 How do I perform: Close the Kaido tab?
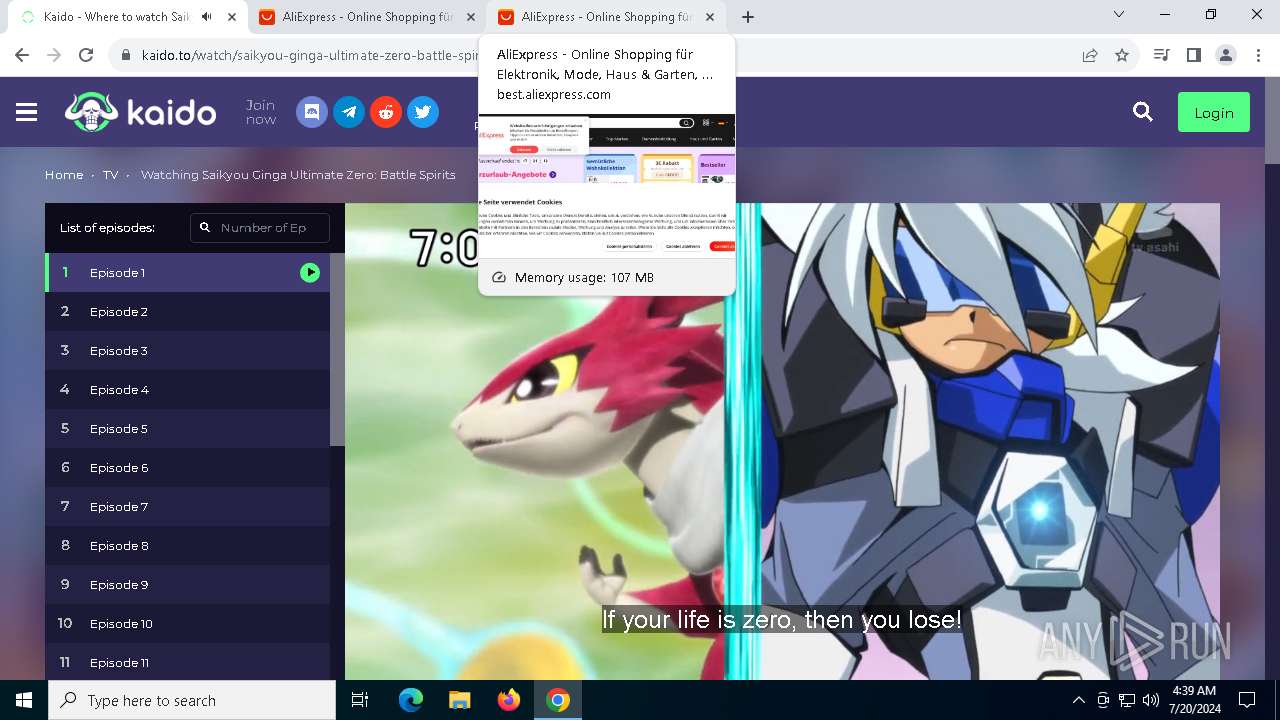tap(232, 17)
